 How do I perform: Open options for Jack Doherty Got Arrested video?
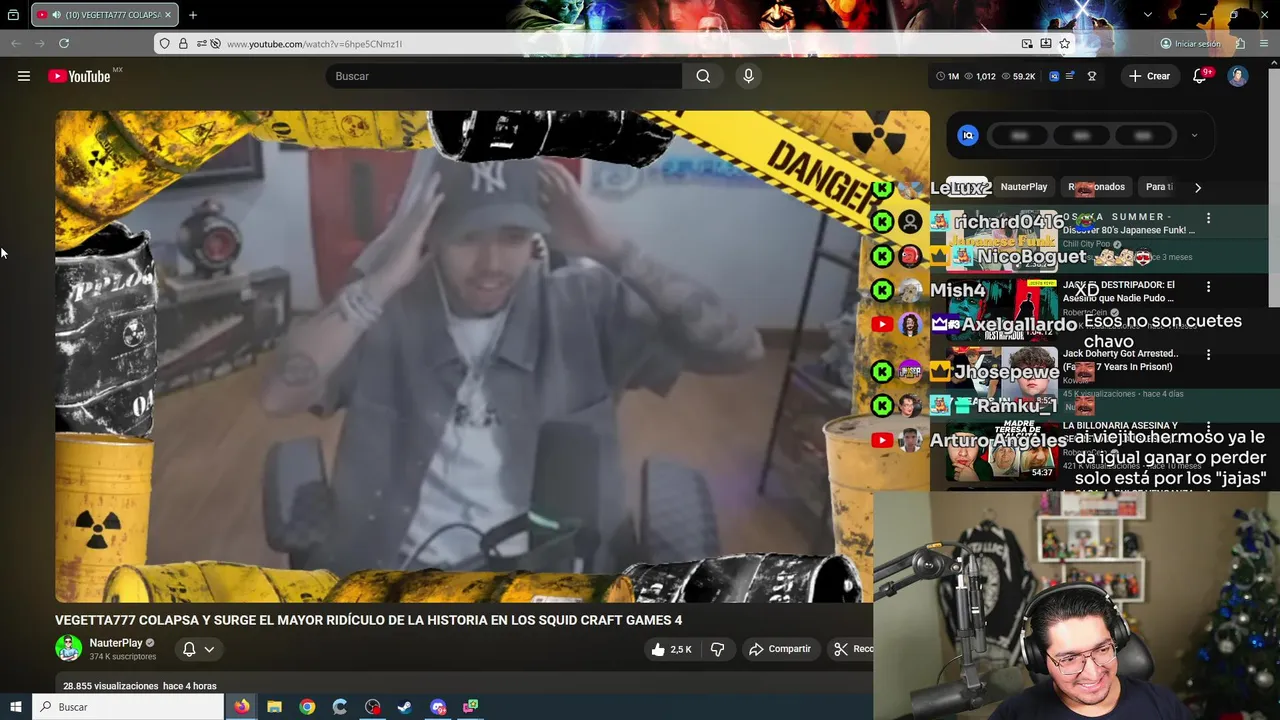pyautogui.click(x=1208, y=355)
